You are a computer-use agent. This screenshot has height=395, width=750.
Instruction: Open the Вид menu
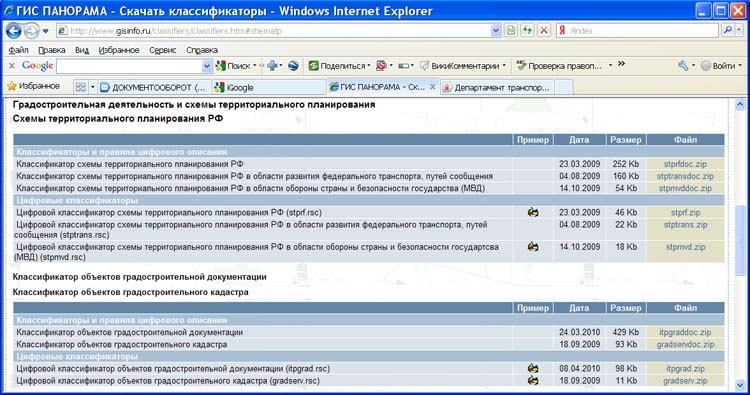point(82,50)
